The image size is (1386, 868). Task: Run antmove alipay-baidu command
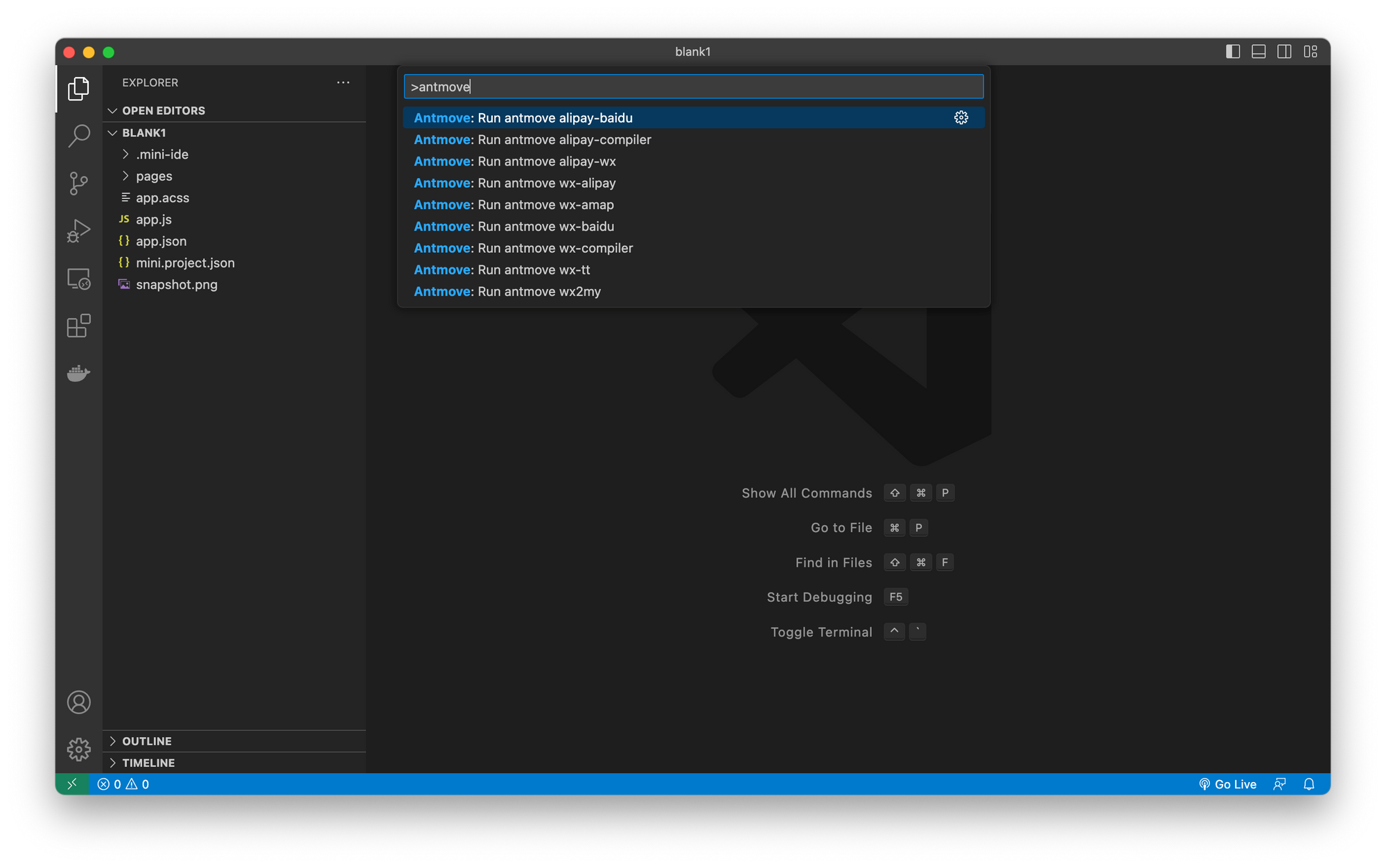(x=694, y=118)
